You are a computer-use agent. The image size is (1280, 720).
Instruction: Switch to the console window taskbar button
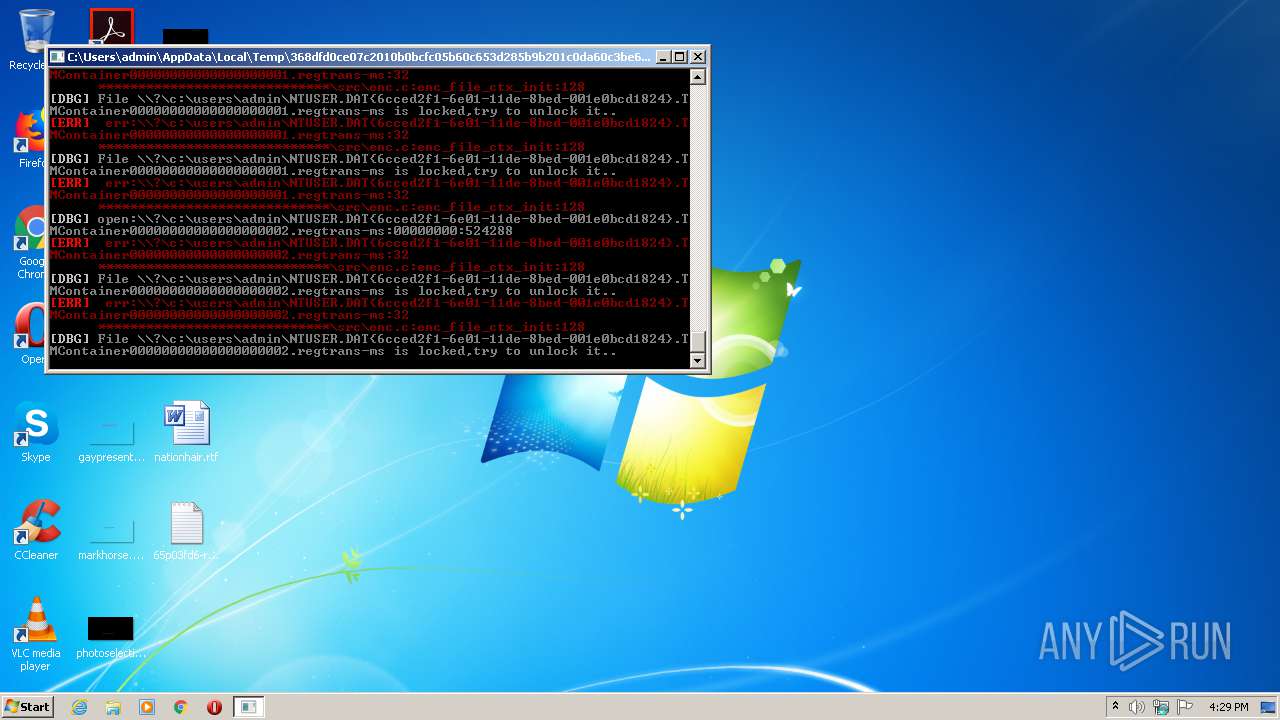pyautogui.click(x=248, y=707)
